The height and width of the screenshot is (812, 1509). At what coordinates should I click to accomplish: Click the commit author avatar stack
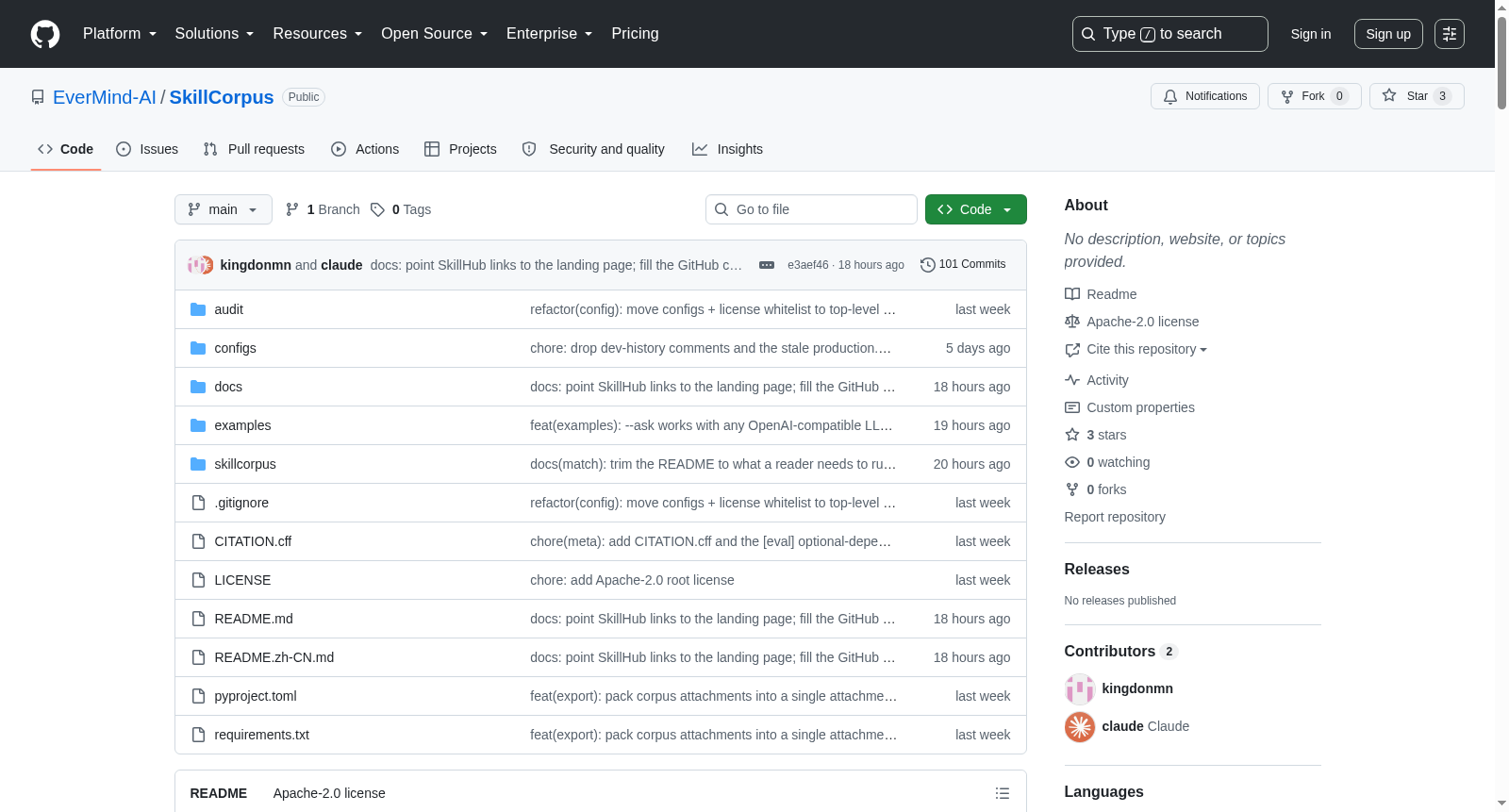pyautogui.click(x=200, y=265)
